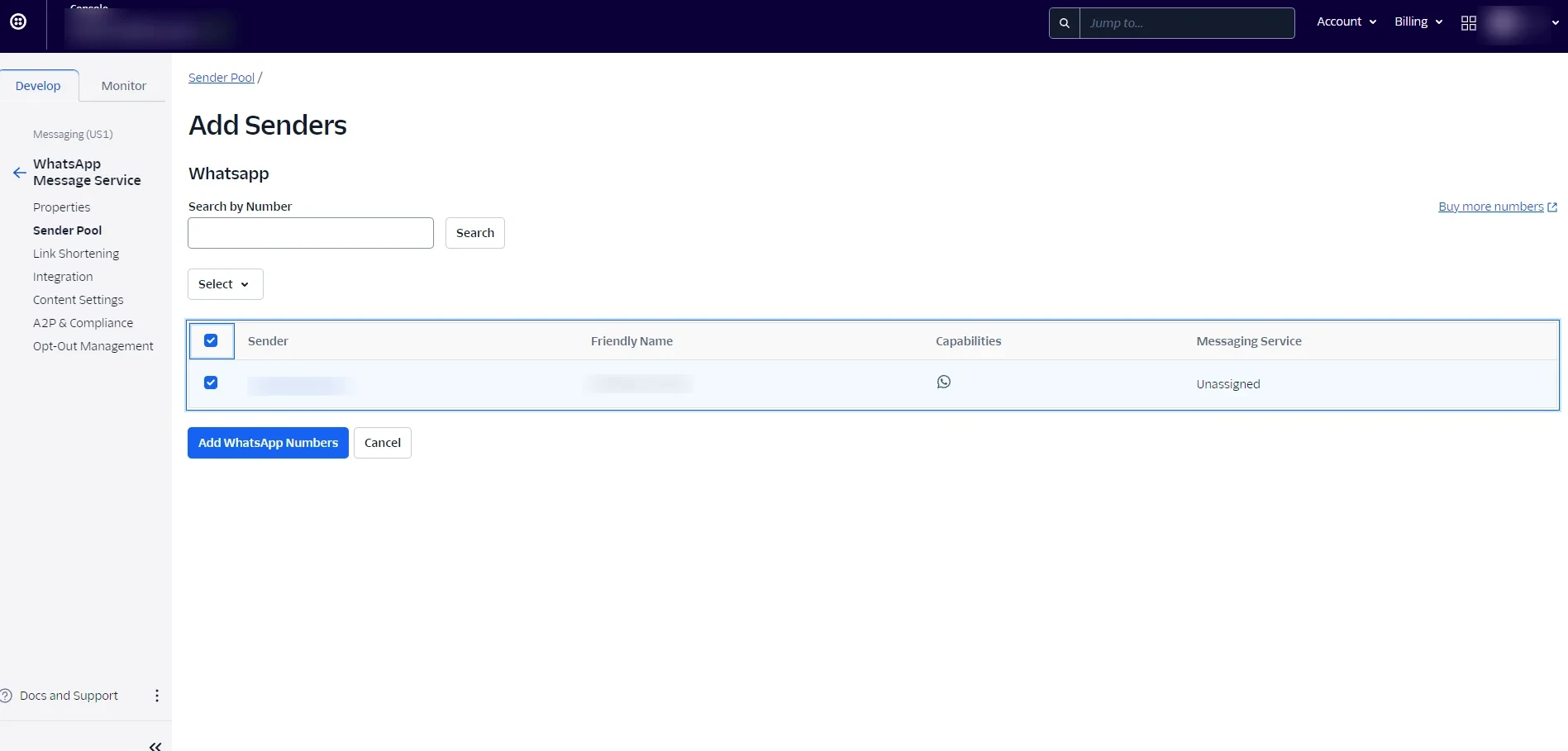Go to the Sender Pool breadcrumb link

[222, 78]
